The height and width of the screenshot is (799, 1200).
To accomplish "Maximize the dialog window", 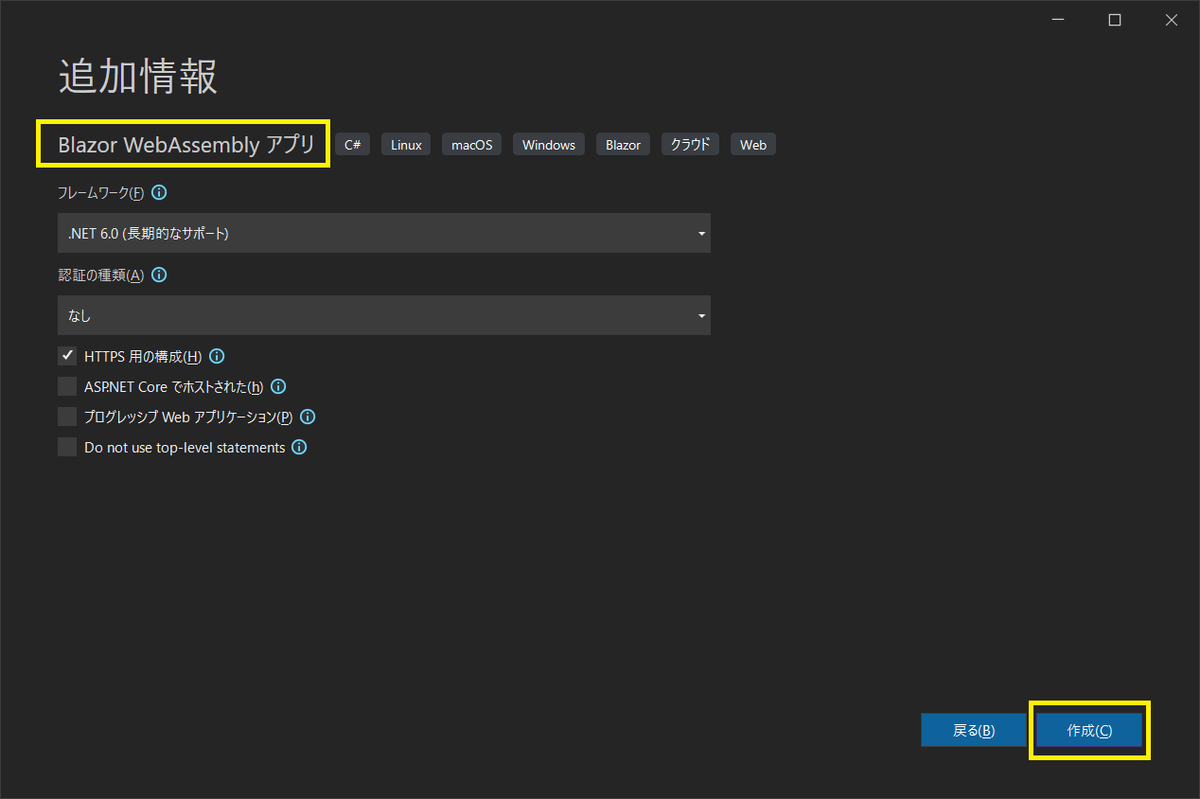I will pyautogui.click(x=1115, y=20).
